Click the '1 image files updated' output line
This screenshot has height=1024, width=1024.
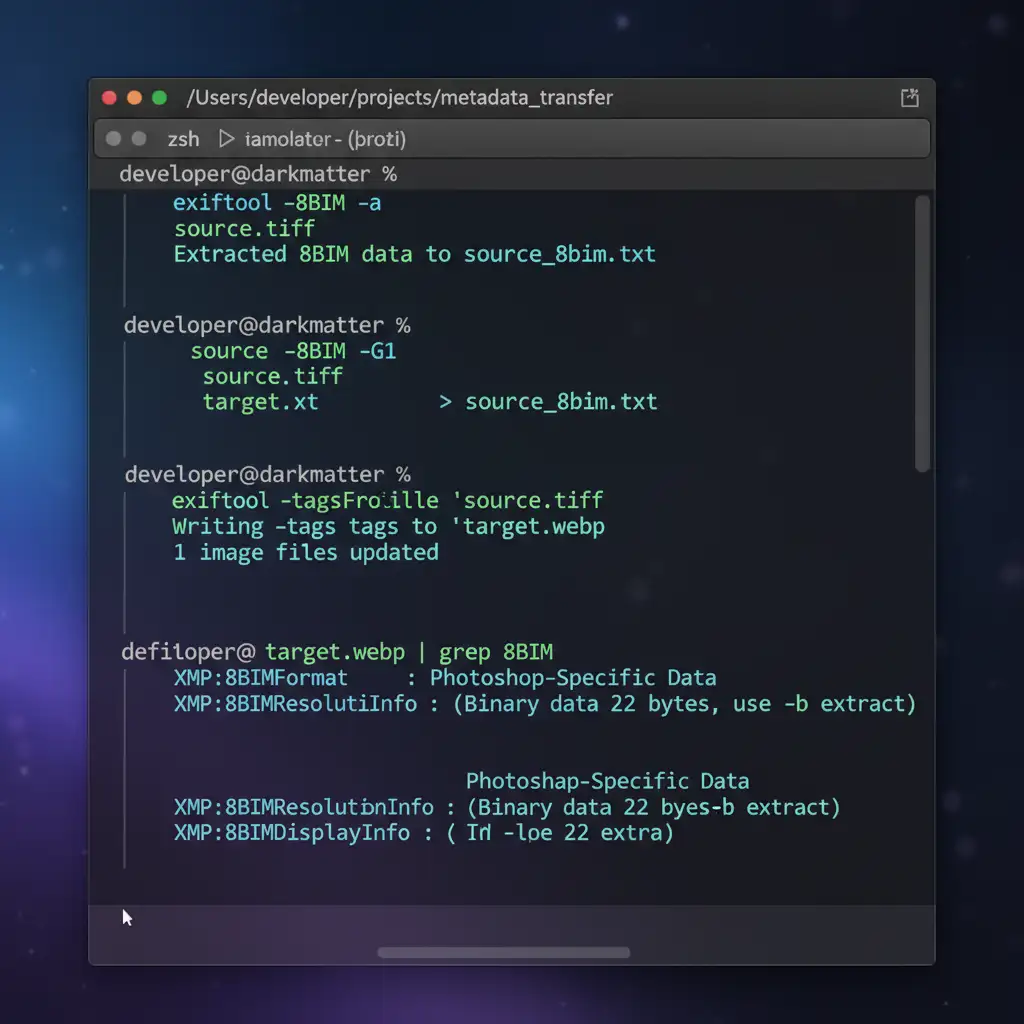tap(306, 552)
